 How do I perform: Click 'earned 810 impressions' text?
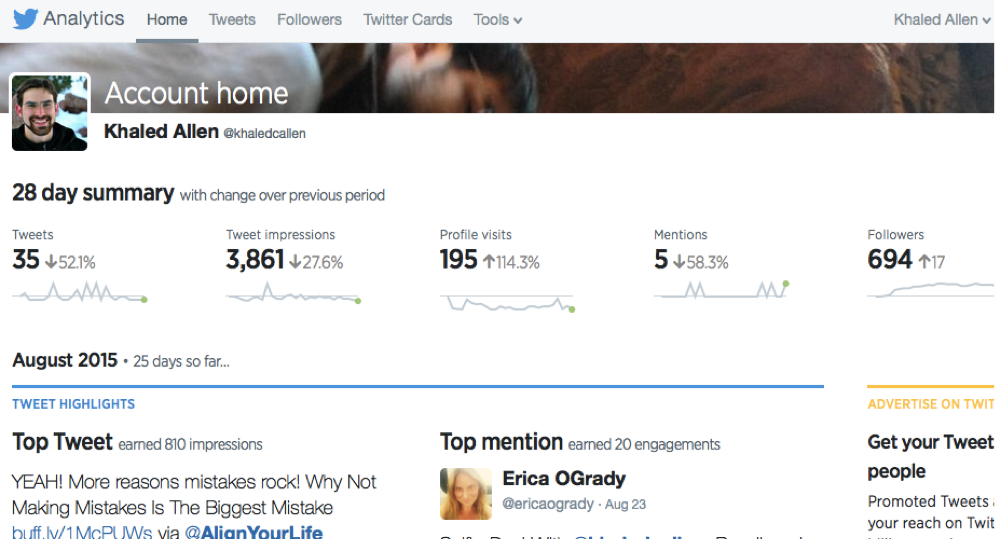[190, 444]
